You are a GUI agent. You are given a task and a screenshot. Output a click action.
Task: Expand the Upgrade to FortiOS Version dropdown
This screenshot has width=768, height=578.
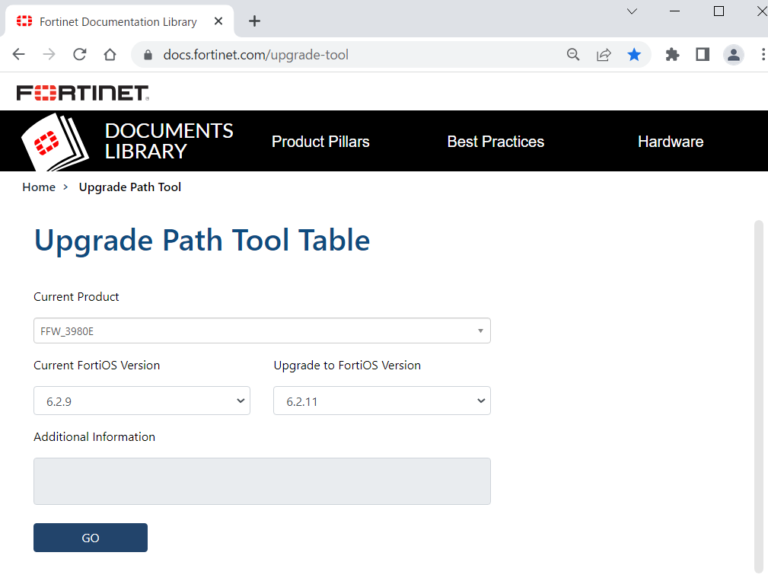coord(381,401)
